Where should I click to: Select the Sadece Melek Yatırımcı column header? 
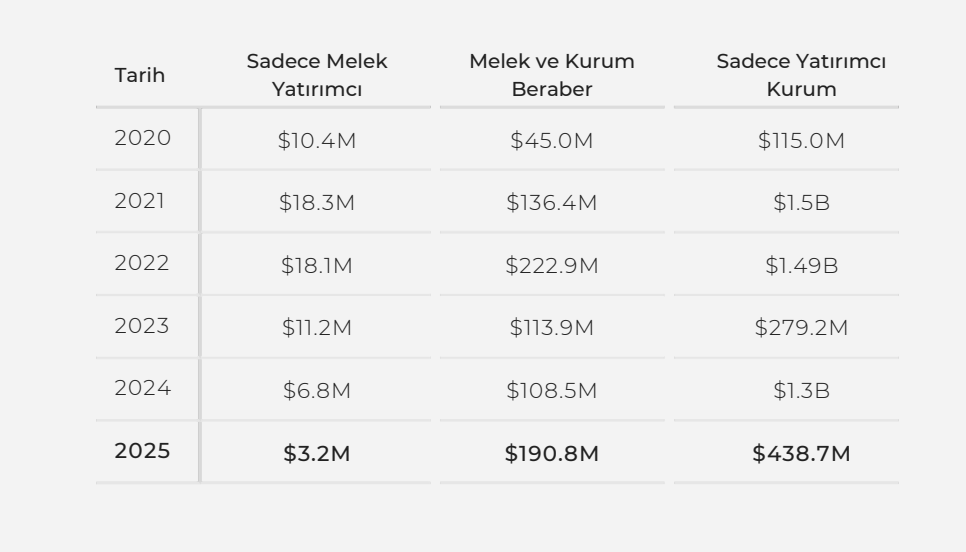click(x=317, y=75)
